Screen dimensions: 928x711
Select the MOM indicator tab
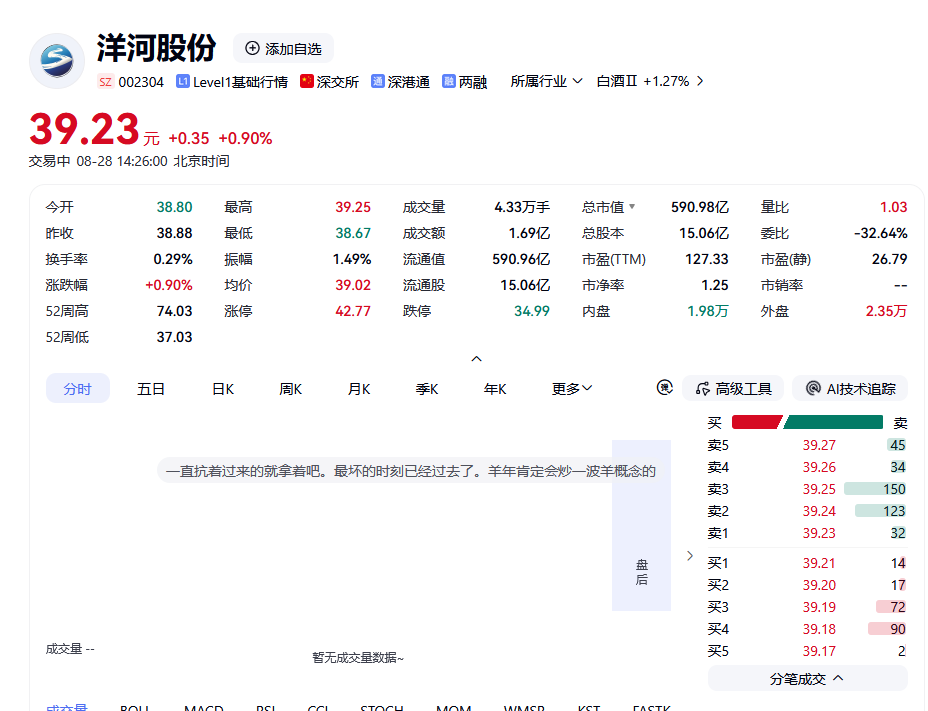coord(454,707)
